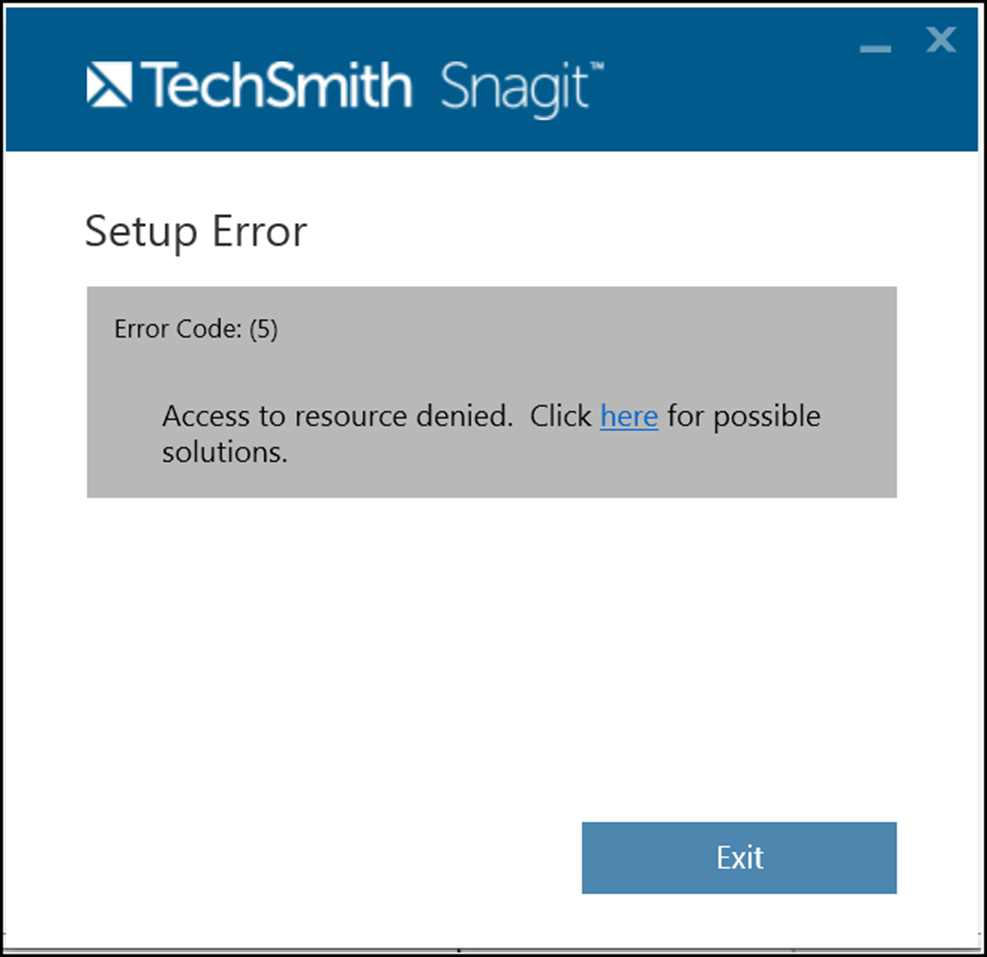Image resolution: width=987 pixels, height=957 pixels.
Task: Click the "Error Code: (5)" text
Action: pyautogui.click(x=196, y=330)
